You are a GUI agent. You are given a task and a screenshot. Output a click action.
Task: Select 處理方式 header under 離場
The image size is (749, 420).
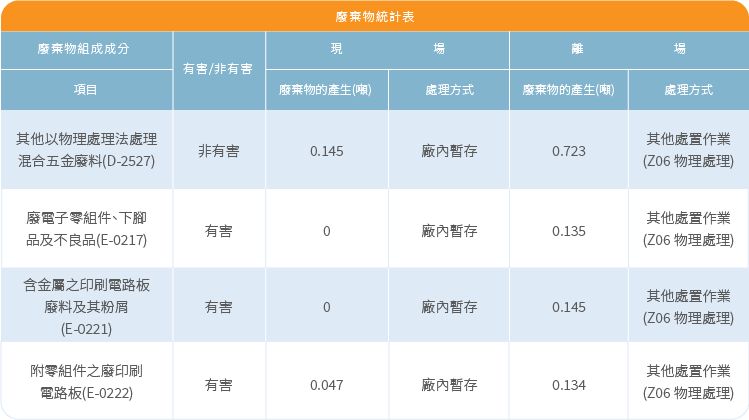coord(688,90)
